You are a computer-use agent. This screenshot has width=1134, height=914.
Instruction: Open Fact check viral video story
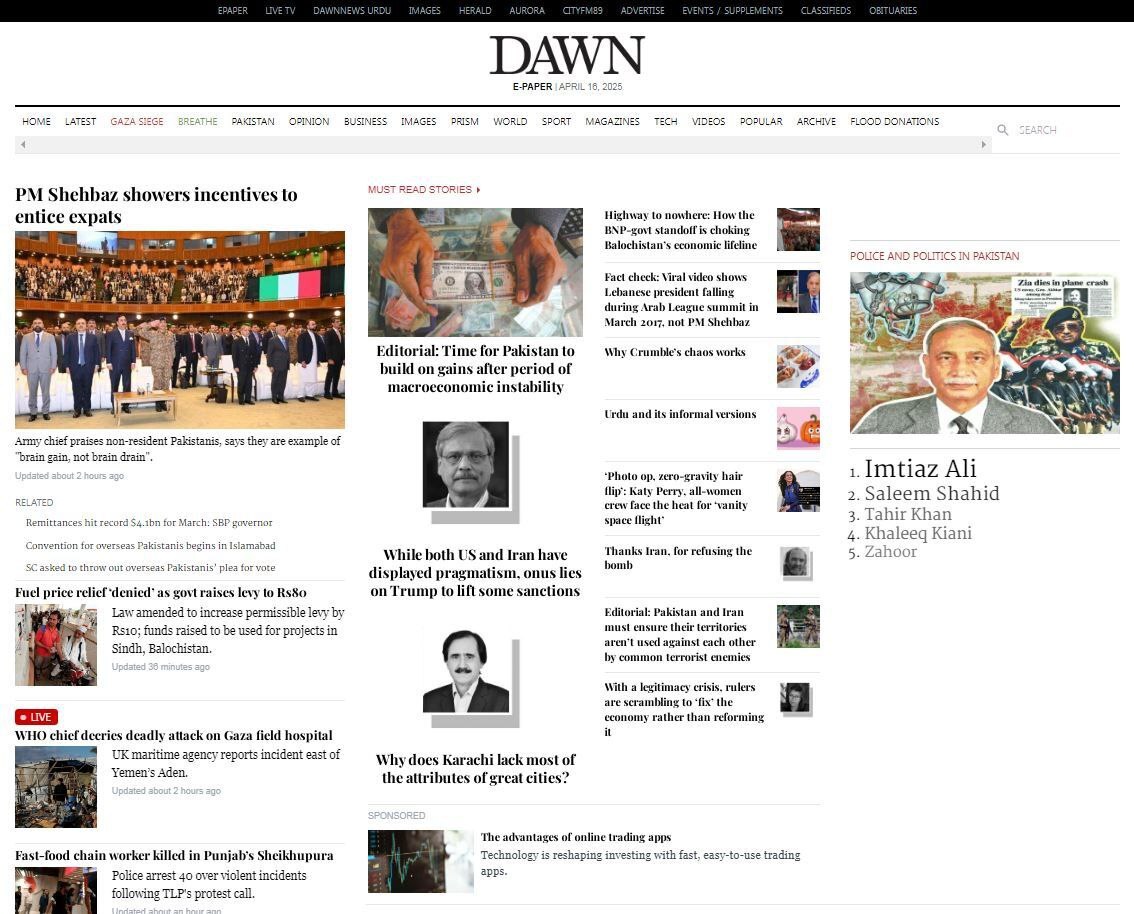click(x=681, y=299)
